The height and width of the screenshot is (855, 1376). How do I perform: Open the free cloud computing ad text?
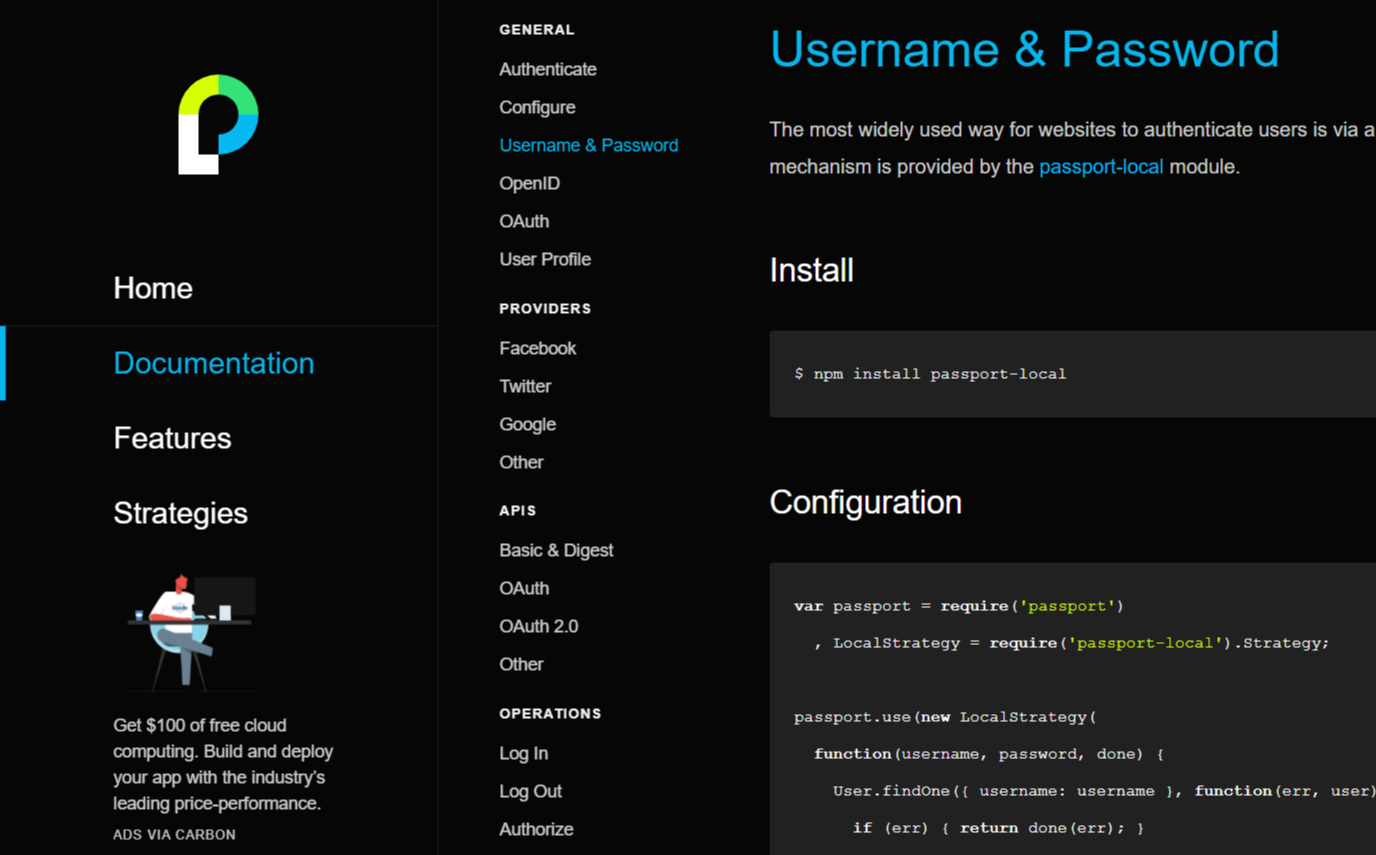click(x=223, y=764)
